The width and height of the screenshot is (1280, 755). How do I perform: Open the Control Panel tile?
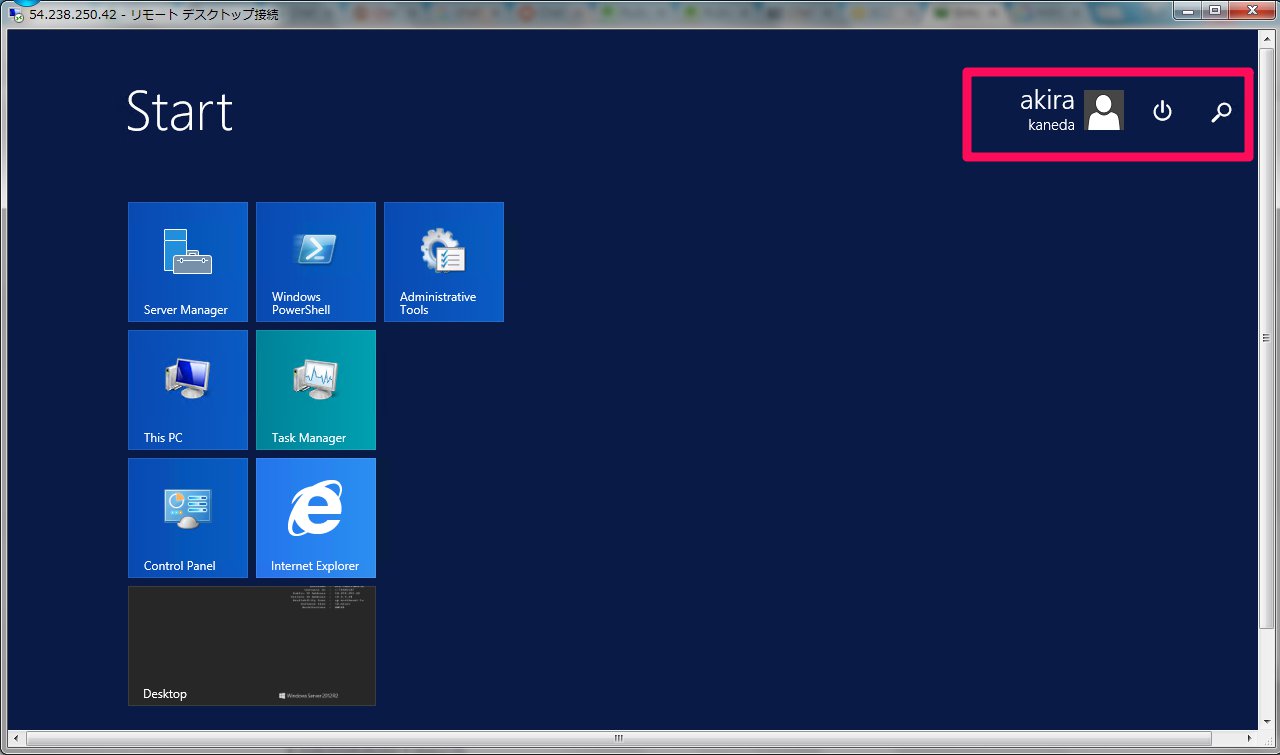tap(188, 518)
